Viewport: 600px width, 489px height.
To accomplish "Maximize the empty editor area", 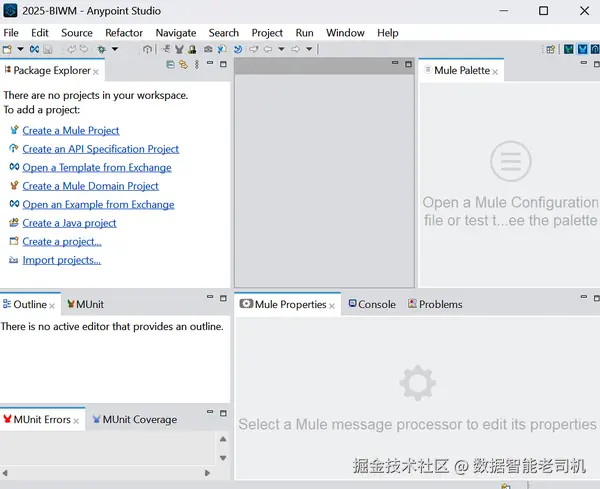I will tap(408, 64).
